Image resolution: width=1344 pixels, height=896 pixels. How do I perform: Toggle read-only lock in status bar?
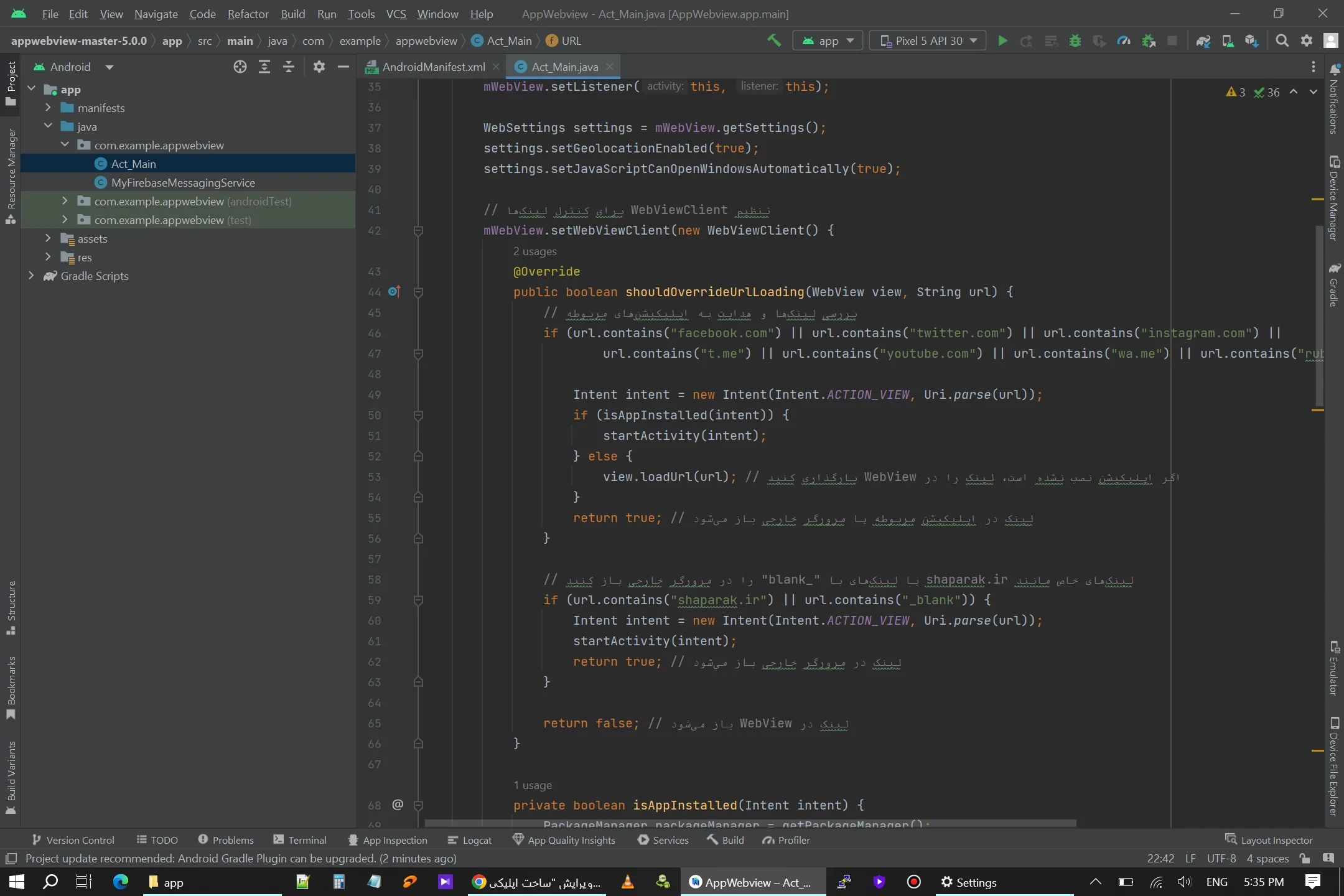point(1305,859)
